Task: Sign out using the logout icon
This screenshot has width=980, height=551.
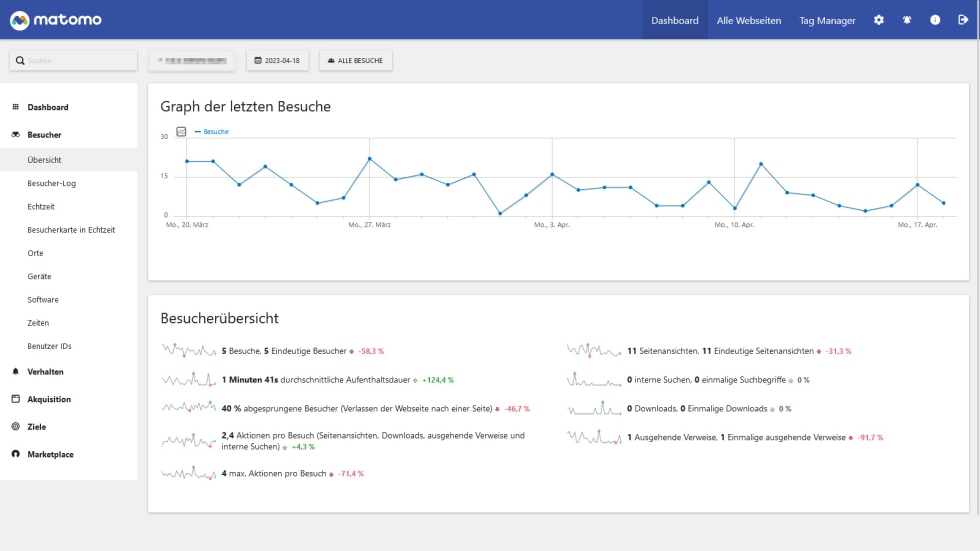Action: [x=963, y=20]
